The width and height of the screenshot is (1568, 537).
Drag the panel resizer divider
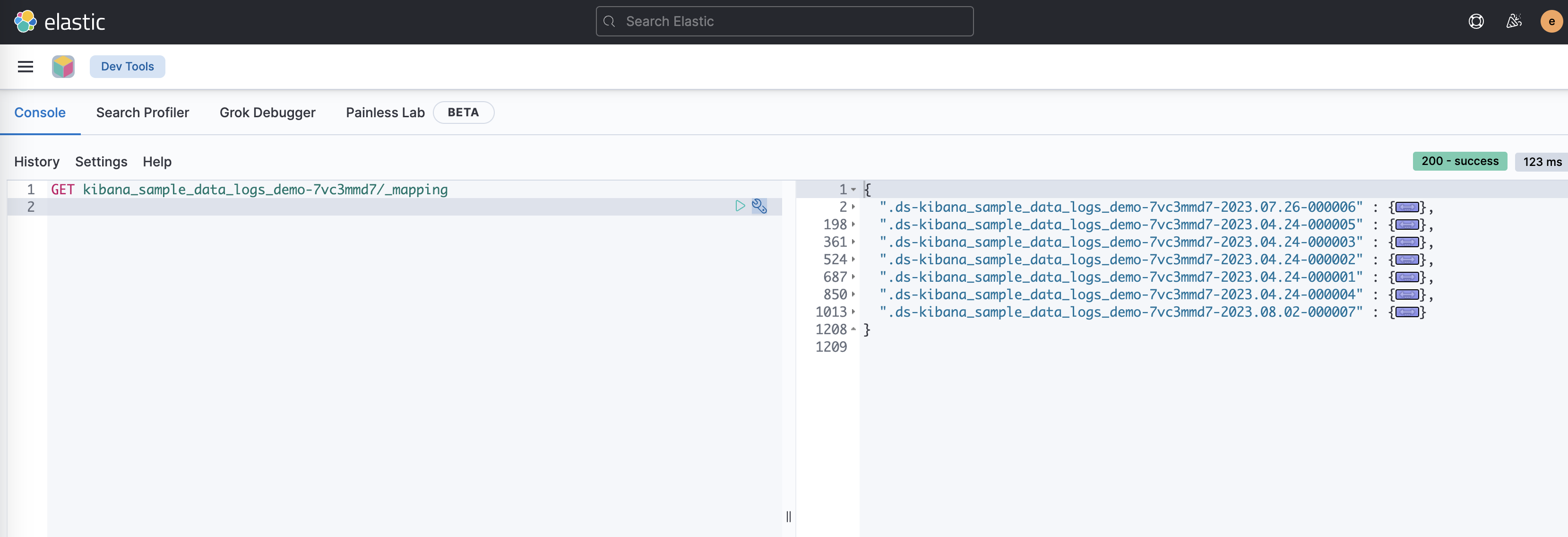coord(788,516)
